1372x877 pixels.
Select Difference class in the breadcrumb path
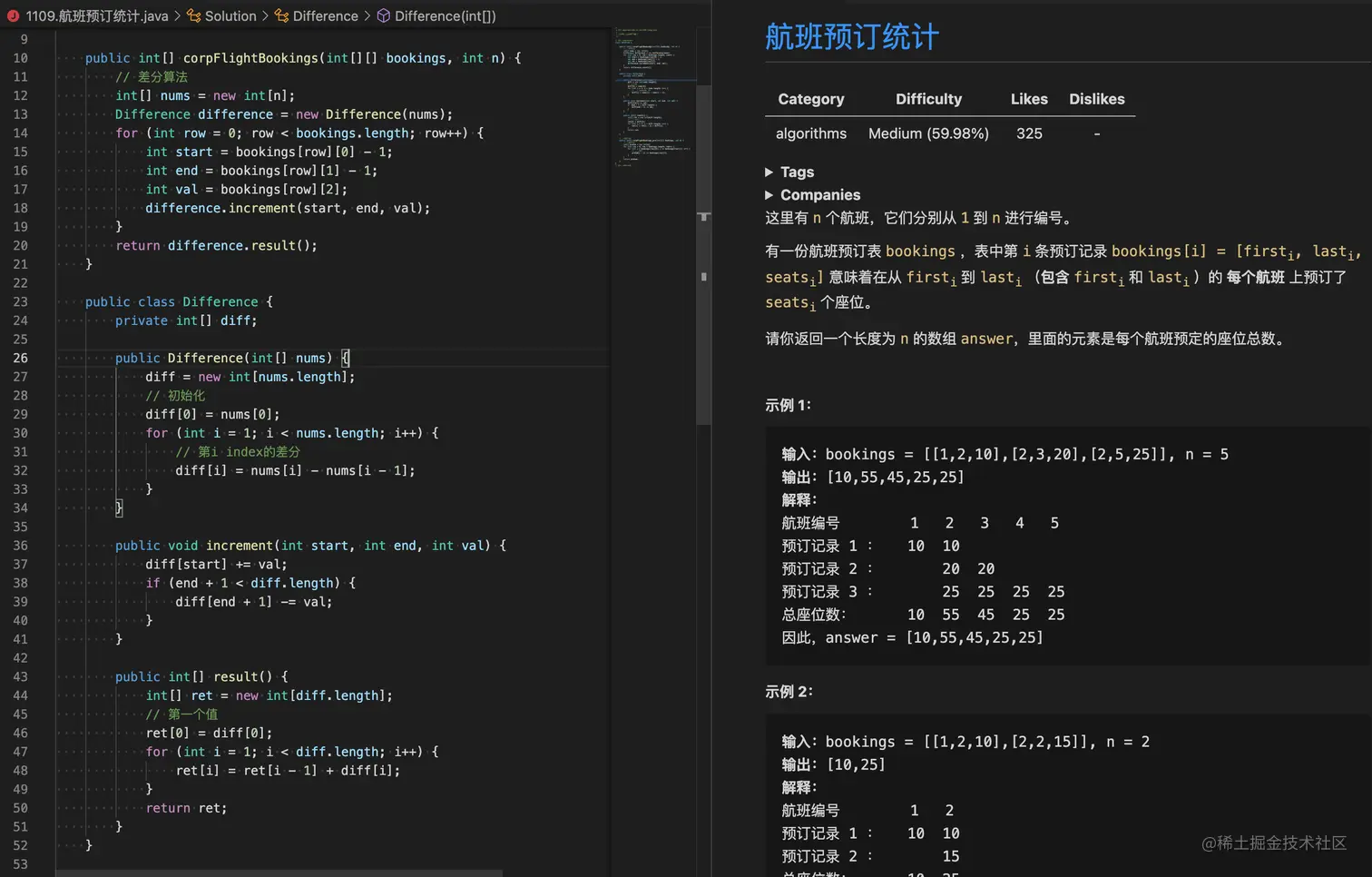point(326,15)
